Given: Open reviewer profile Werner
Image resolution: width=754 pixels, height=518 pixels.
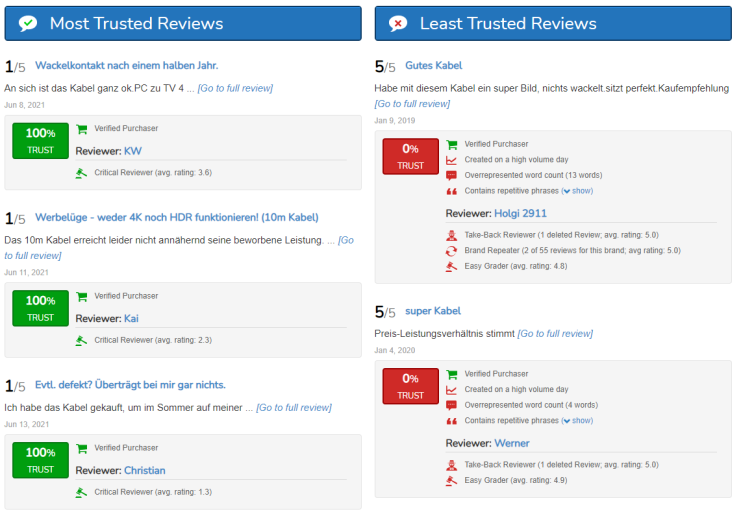Looking at the screenshot, I should point(512,443).
